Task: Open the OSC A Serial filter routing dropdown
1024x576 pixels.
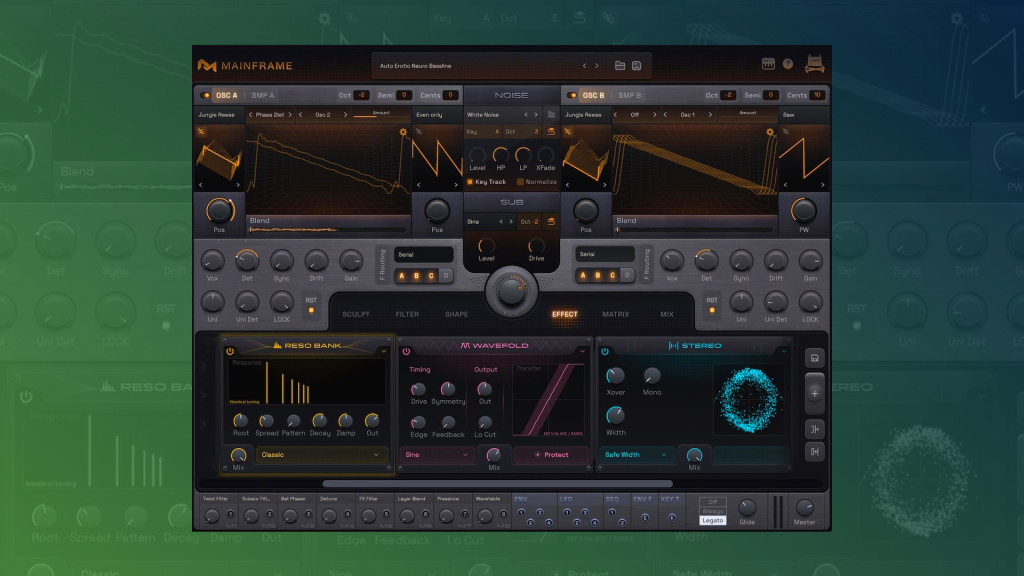Action: pos(424,255)
